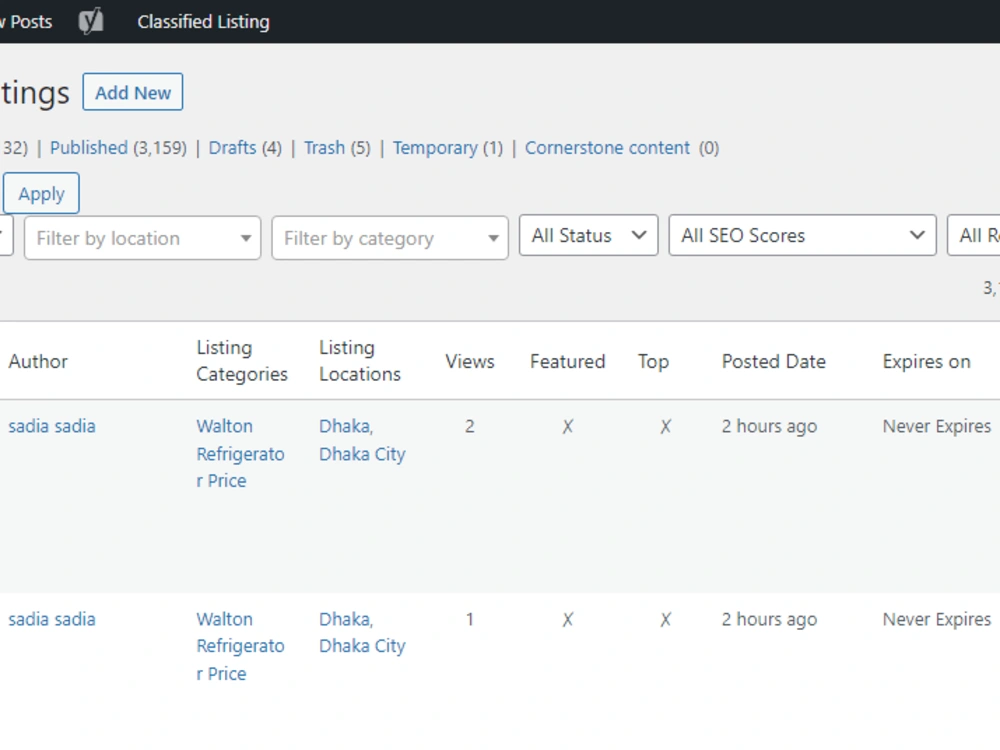Filter by Cornerstone content
1000x750 pixels.
[607, 148]
